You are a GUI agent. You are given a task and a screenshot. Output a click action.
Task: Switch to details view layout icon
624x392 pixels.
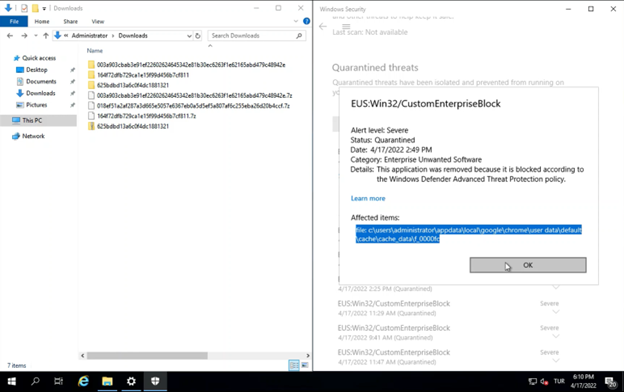coord(294,365)
